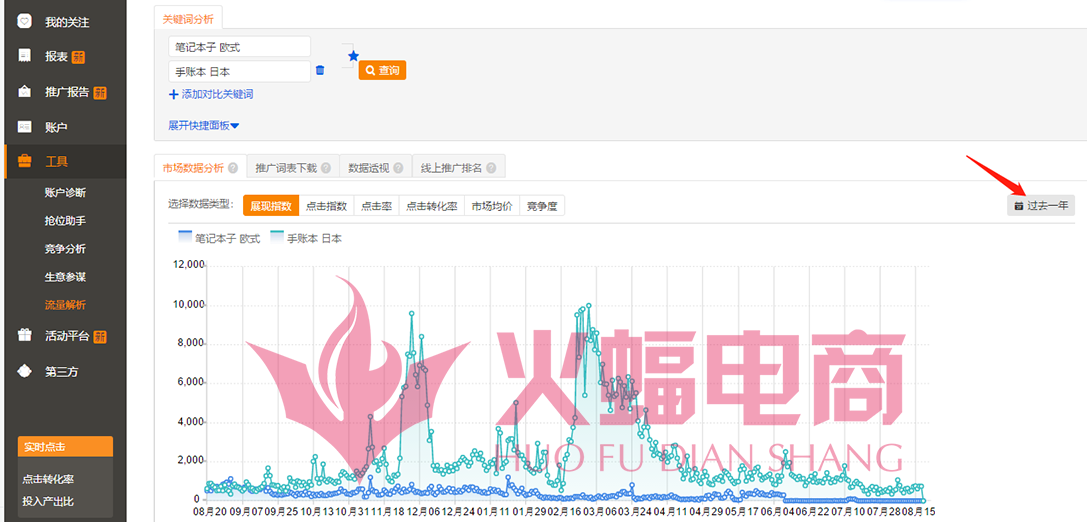
Task: Click help icon beside 市场数据分析 tab
Action: [x=233, y=168]
